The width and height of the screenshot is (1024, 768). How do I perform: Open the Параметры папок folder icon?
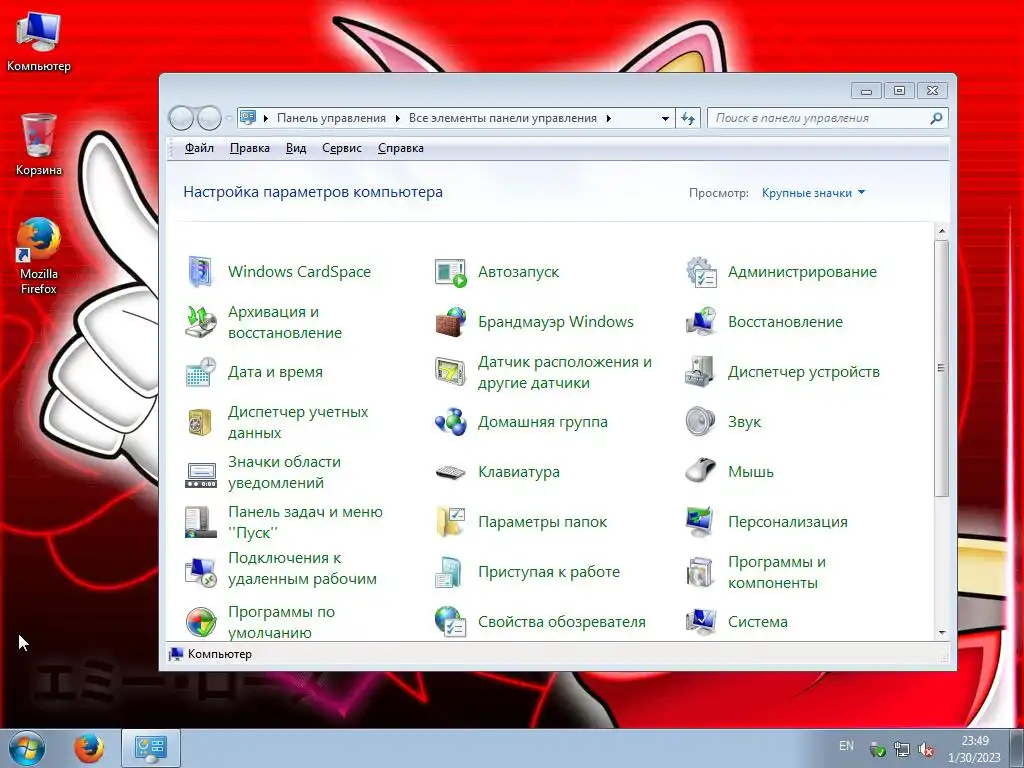pyautogui.click(x=451, y=522)
